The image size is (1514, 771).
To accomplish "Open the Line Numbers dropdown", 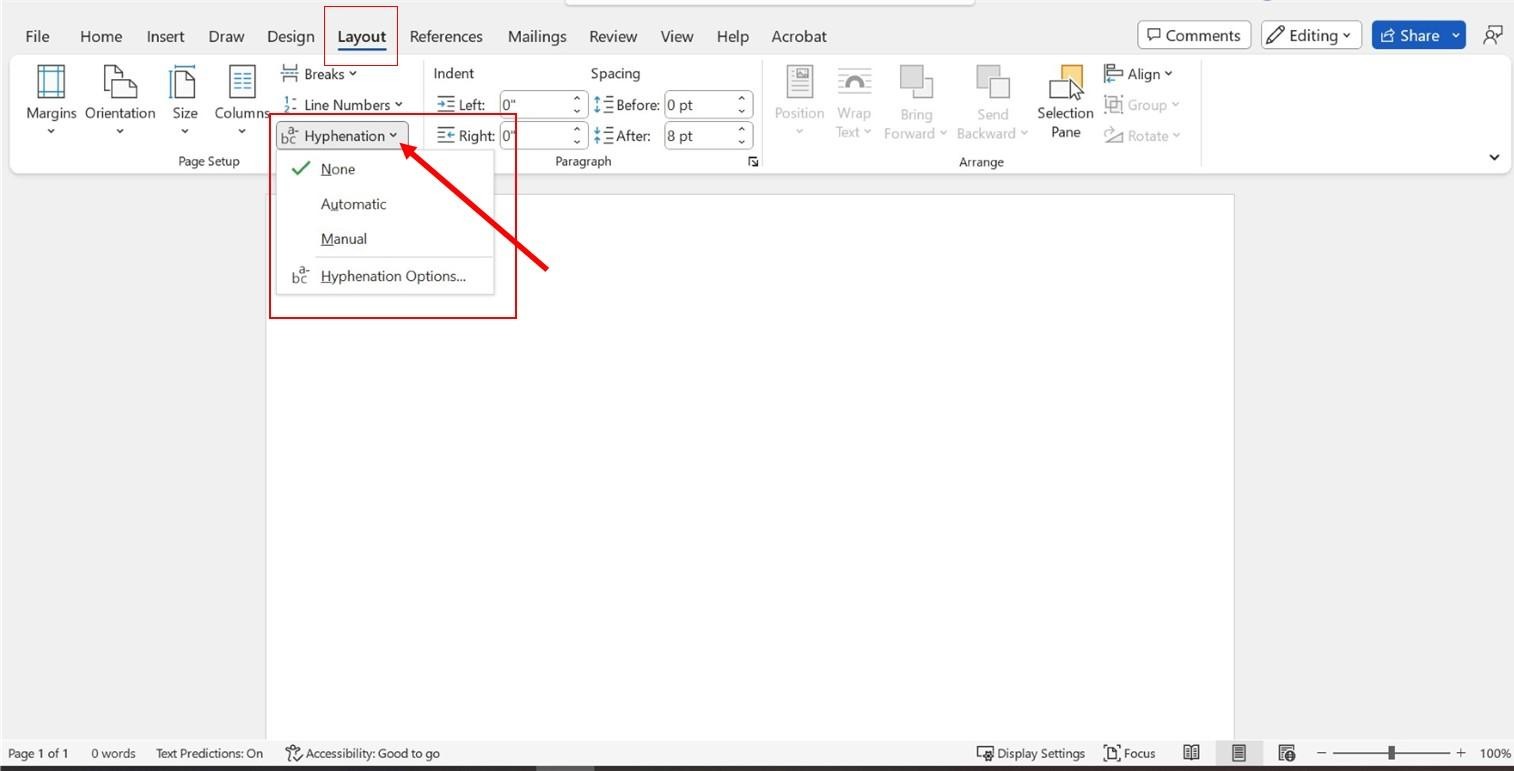I will click(343, 105).
